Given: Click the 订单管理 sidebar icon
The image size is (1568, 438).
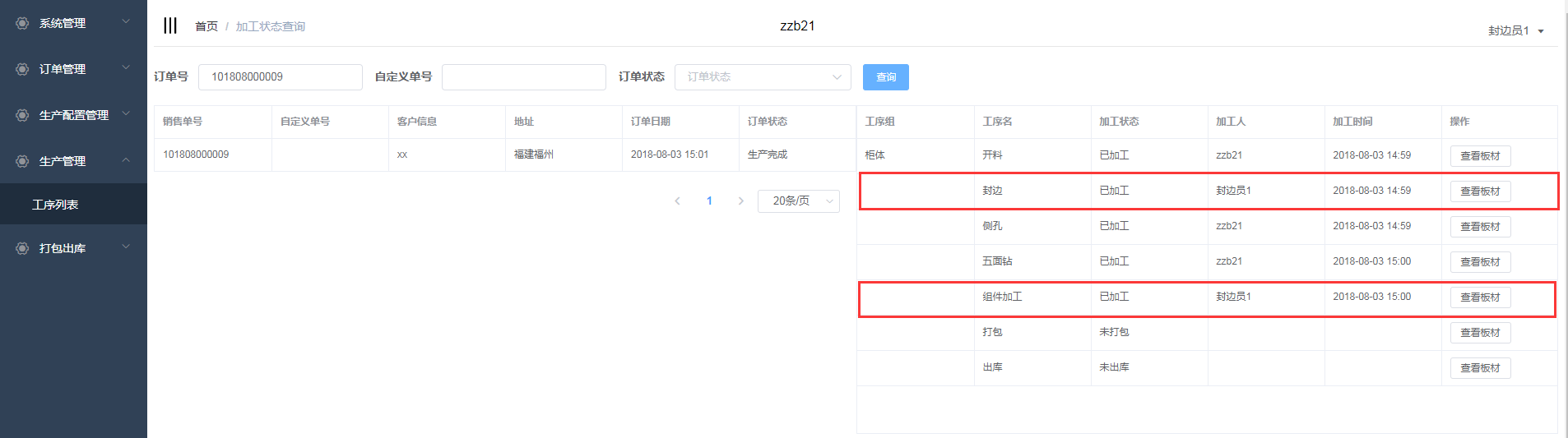Looking at the screenshot, I should tap(22, 69).
